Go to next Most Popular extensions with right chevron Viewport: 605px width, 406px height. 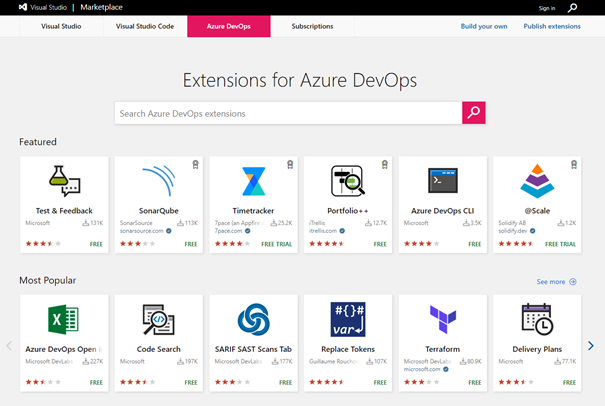coord(591,345)
